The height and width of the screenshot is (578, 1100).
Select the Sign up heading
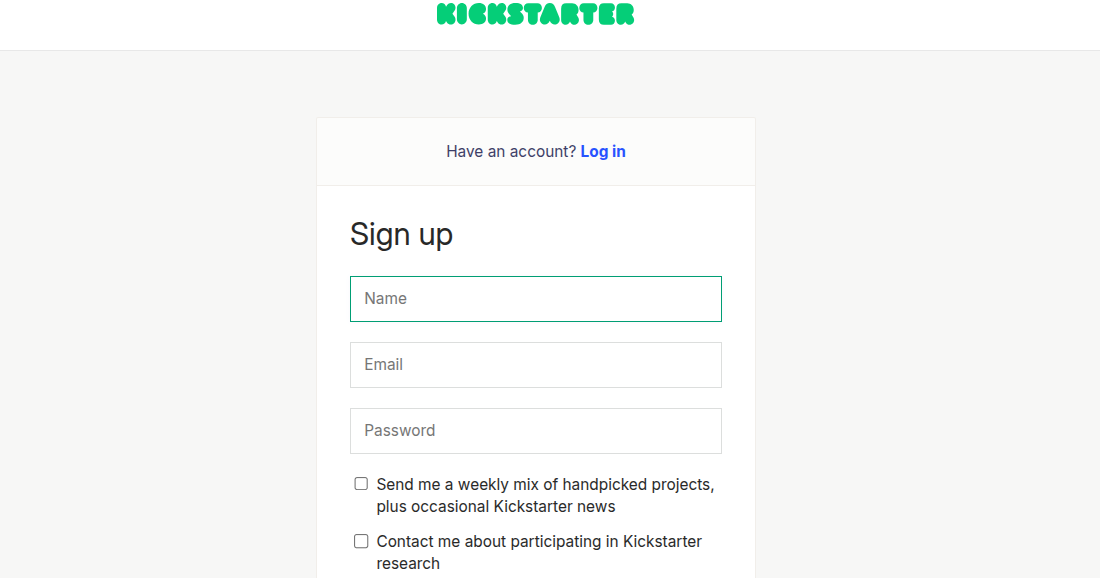(x=401, y=234)
